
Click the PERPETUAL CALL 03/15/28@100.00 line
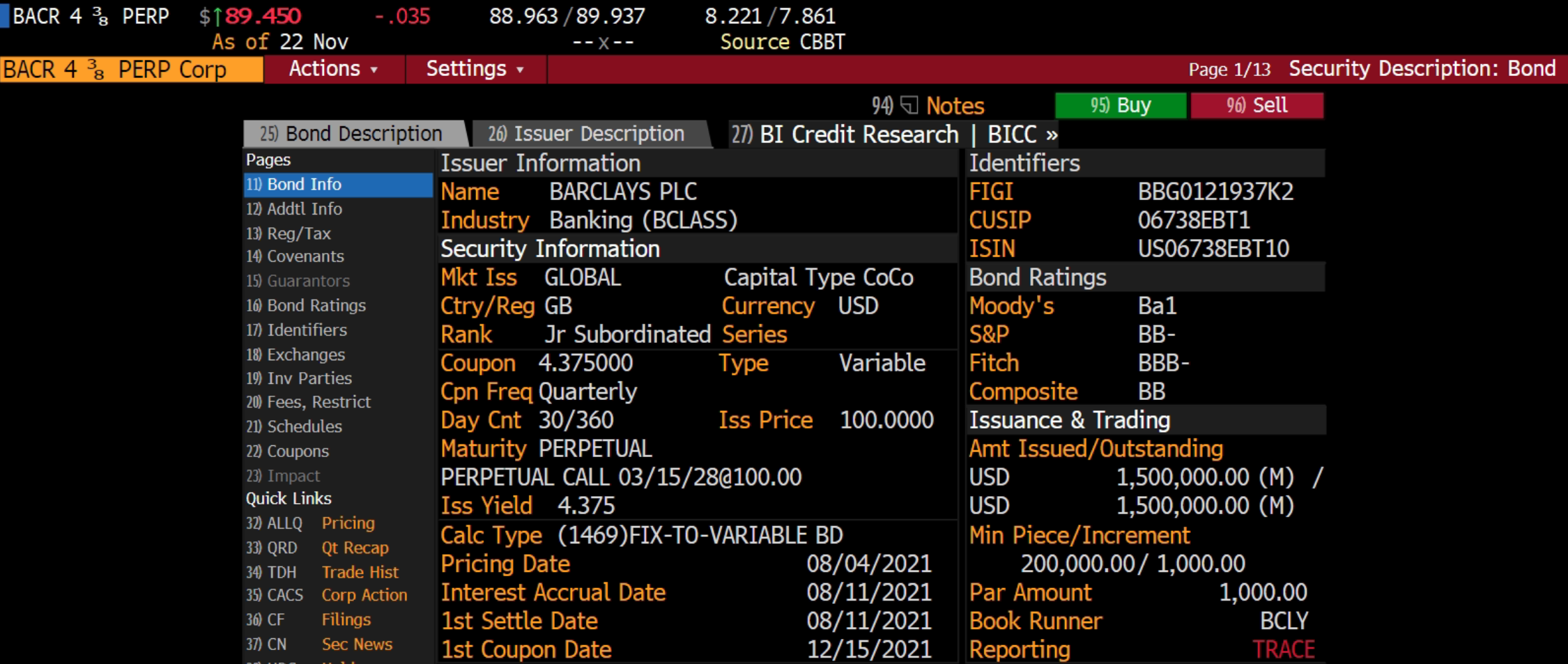pos(621,477)
